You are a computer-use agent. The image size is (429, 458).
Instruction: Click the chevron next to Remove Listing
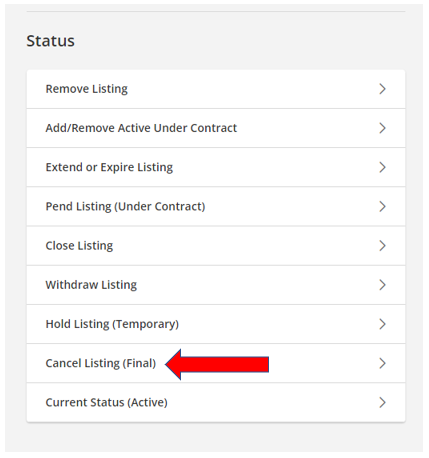382,89
